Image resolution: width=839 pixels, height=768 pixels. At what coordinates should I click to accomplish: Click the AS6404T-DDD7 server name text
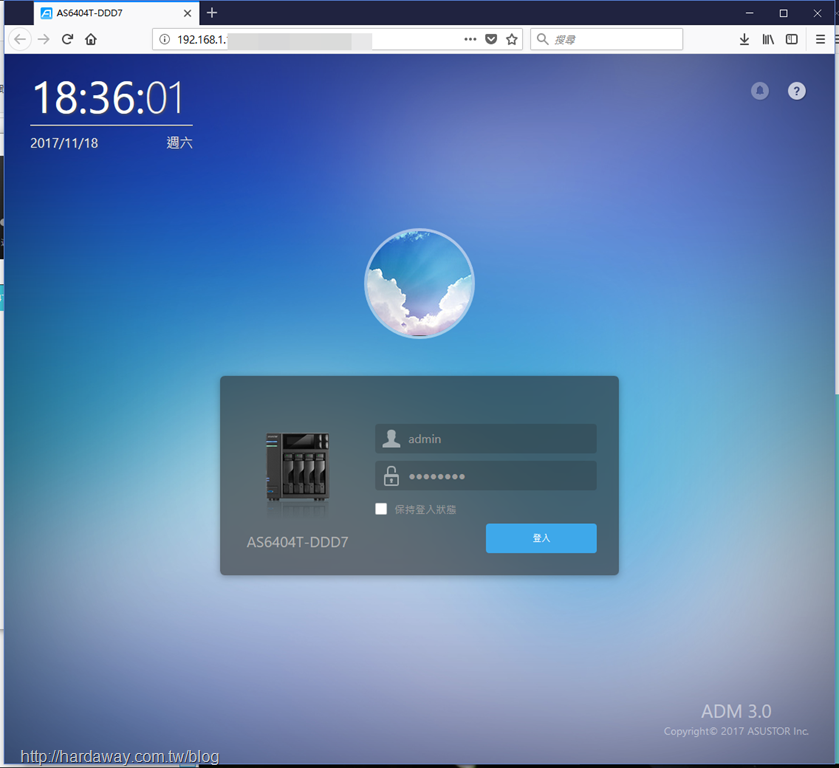(x=298, y=542)
